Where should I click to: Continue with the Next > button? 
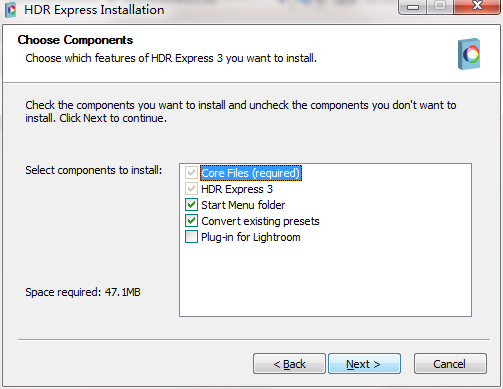tap(364, 364)
